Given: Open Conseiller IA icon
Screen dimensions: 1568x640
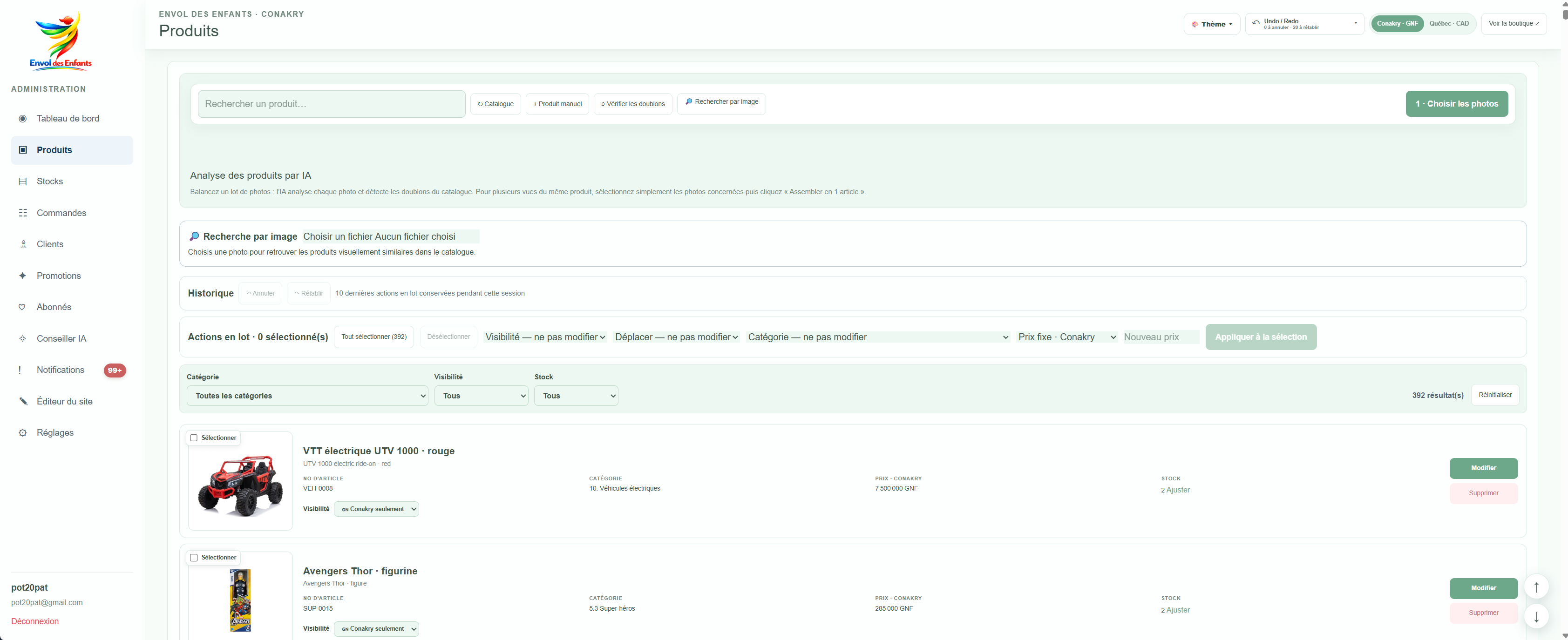Looking at the screenshot, I should (x=22, y=338).
